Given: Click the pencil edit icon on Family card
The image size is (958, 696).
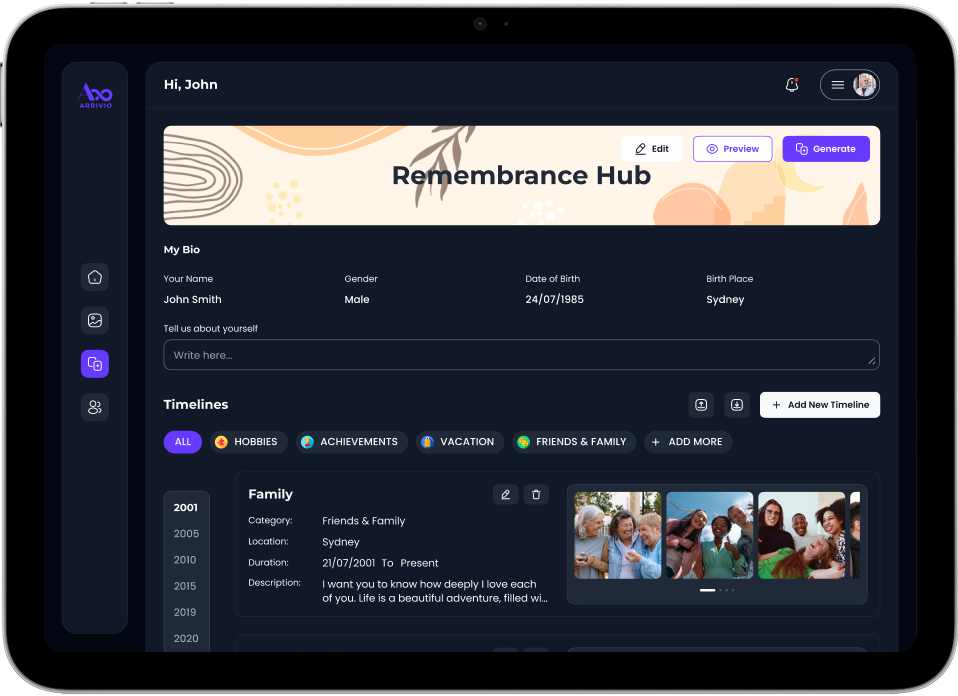Looking at the screenshot, I should [505, 494].
